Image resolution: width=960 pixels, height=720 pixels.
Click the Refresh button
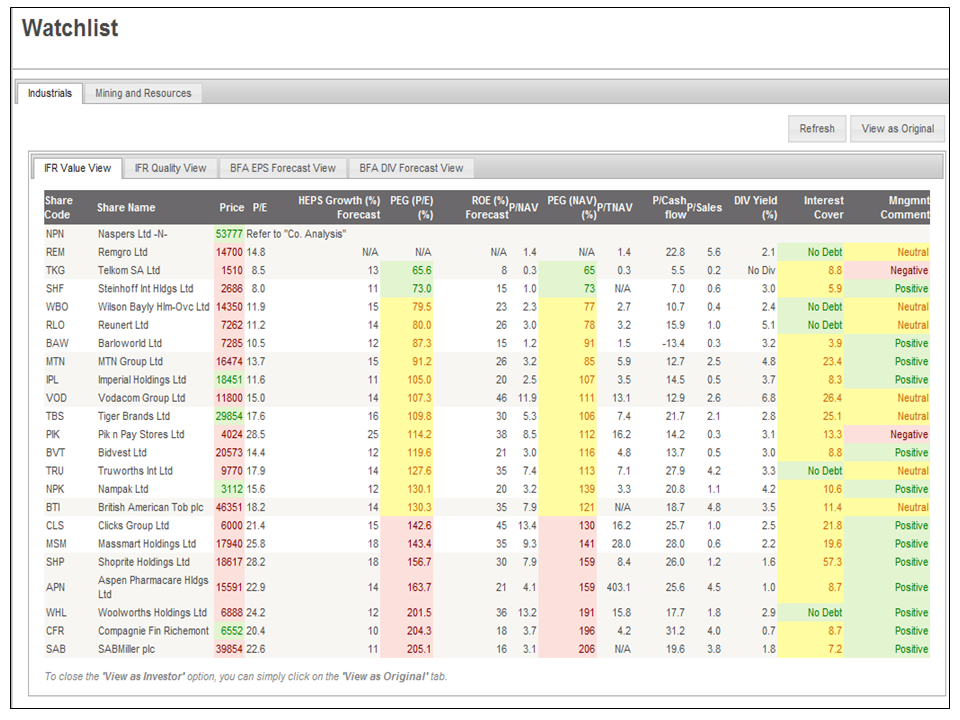coord(817,129)
